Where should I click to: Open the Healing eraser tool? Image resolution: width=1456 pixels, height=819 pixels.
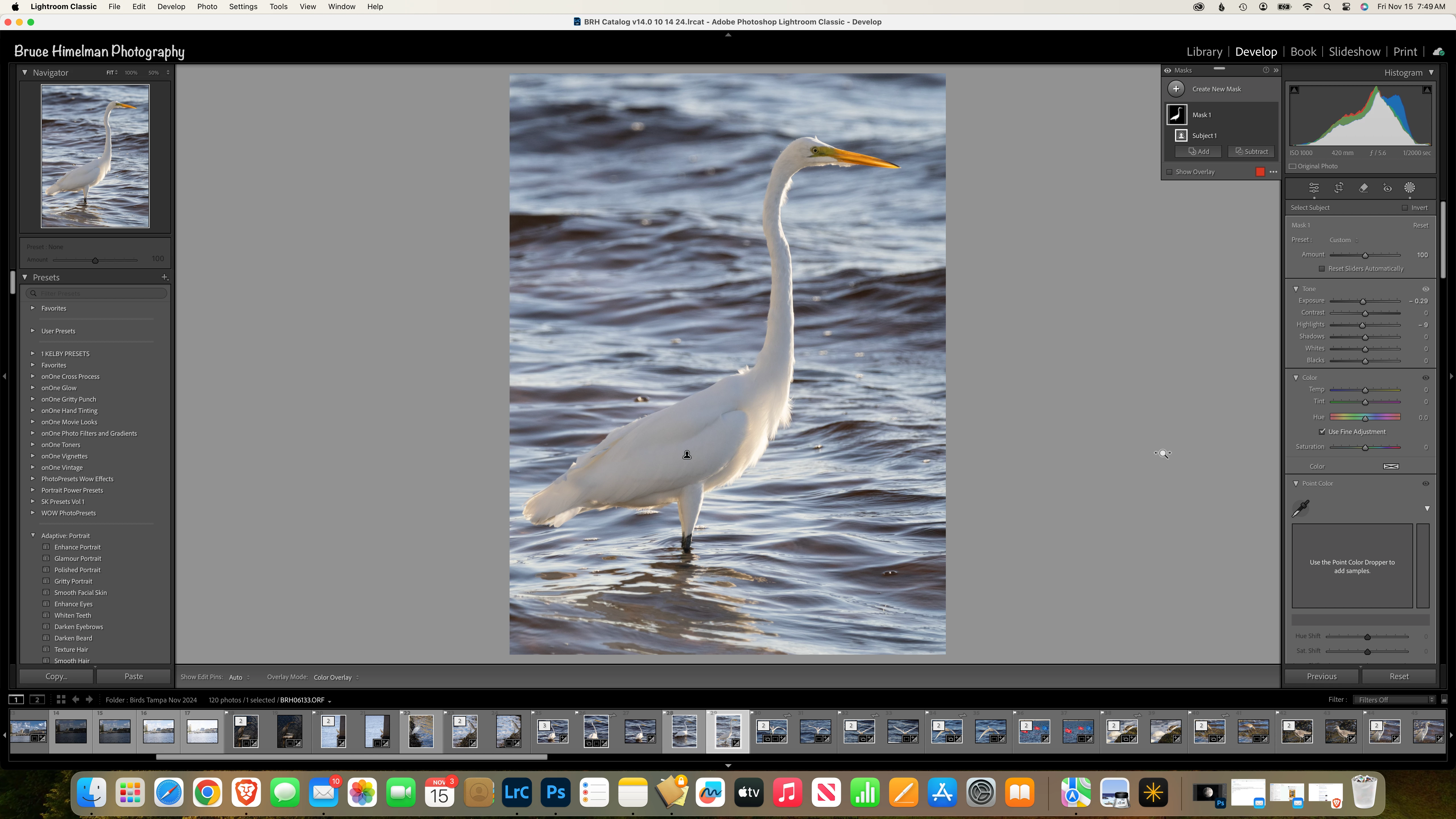point(1363,188)
